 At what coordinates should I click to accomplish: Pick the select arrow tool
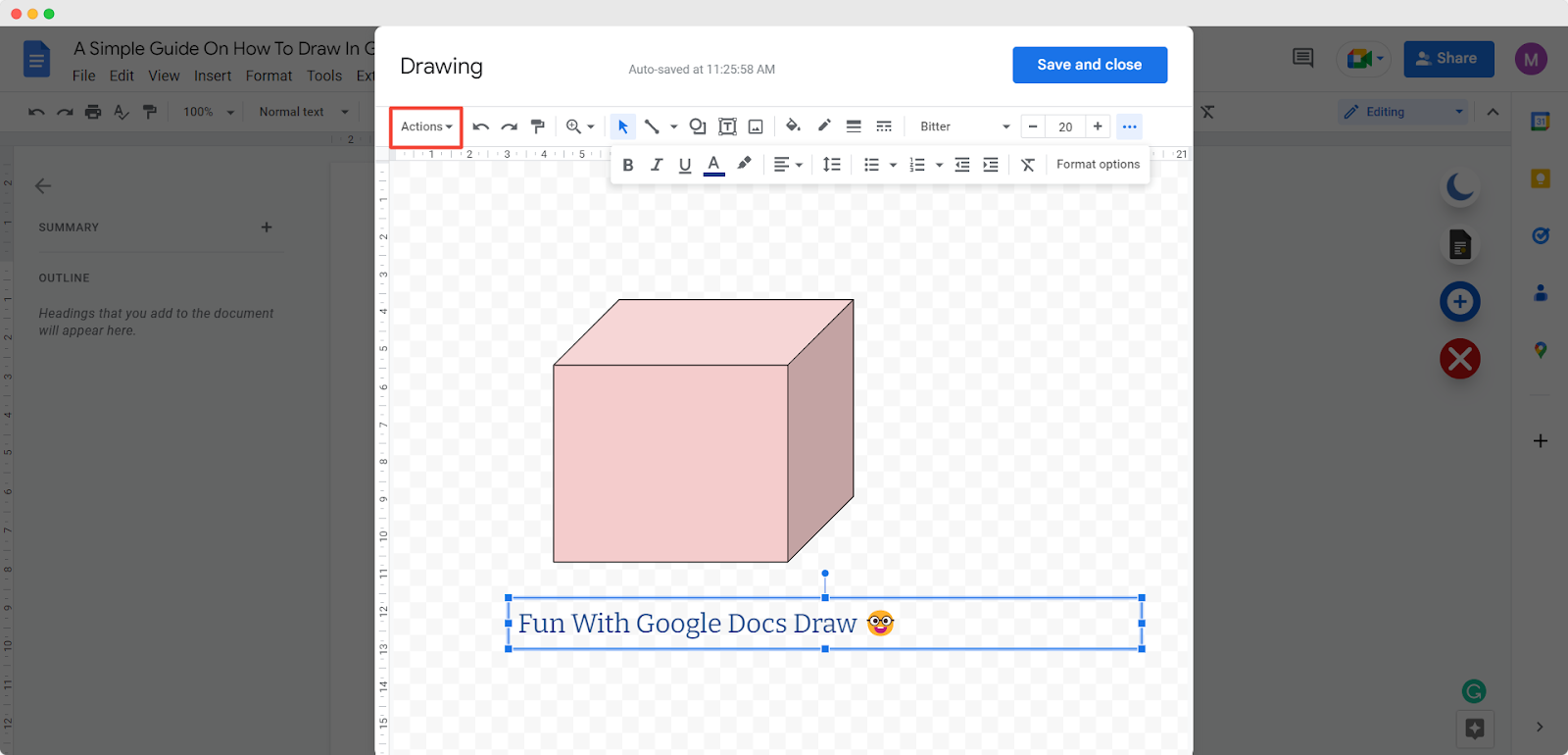click(622, 126)
